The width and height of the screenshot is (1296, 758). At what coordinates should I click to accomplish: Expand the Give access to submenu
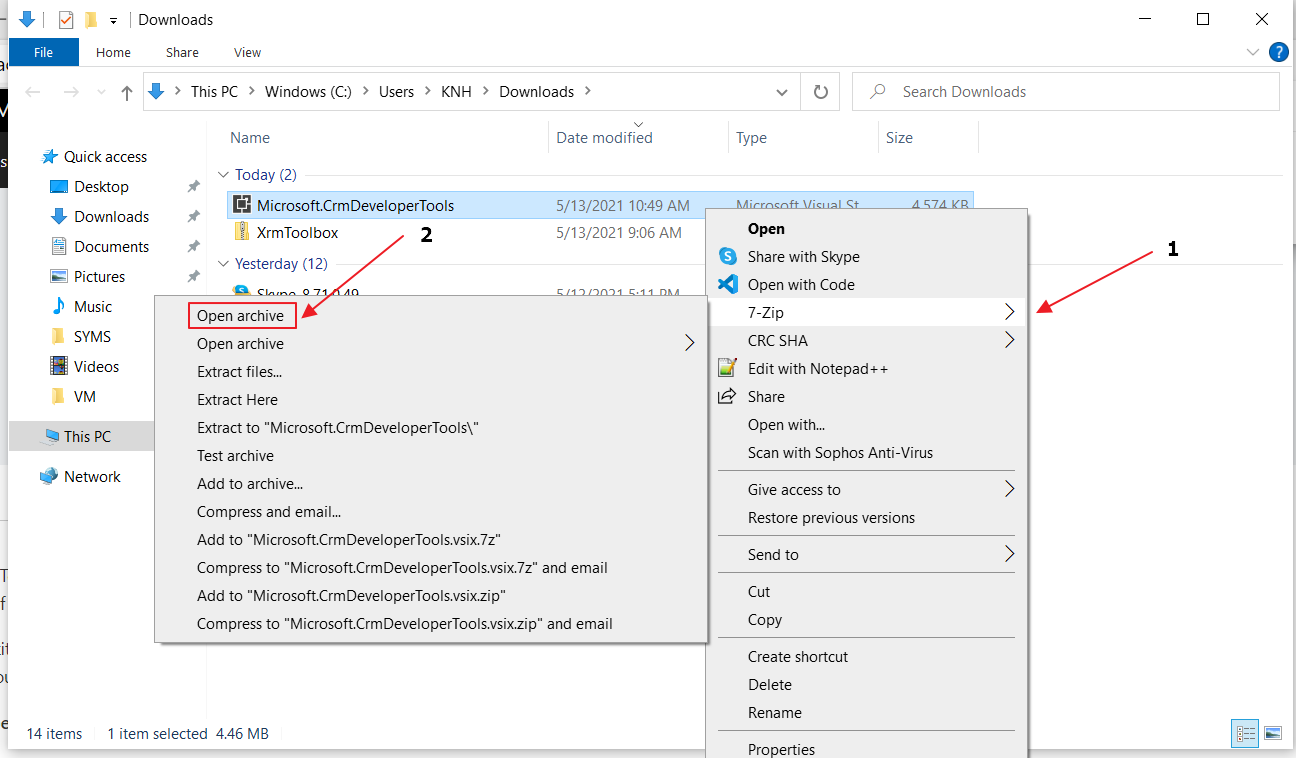click(1009, 490)
